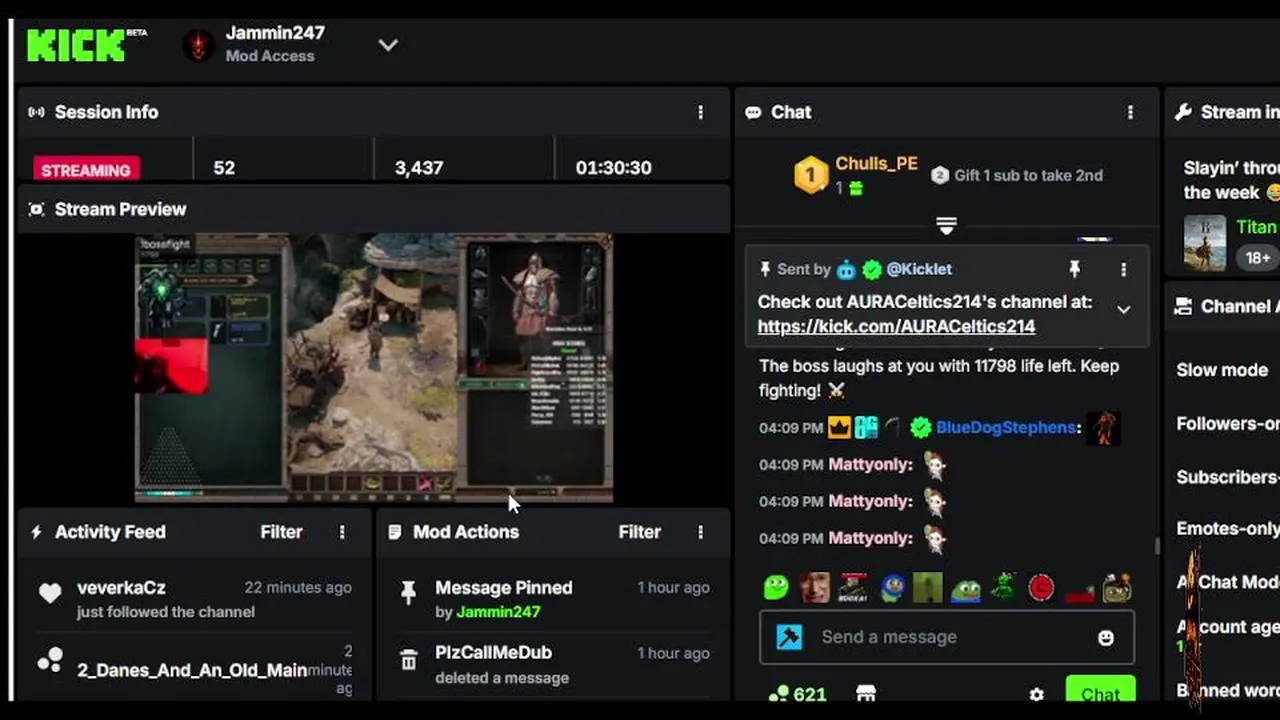Open Chat panel options menu
Screen dimensions: 1280x720
1130,112
